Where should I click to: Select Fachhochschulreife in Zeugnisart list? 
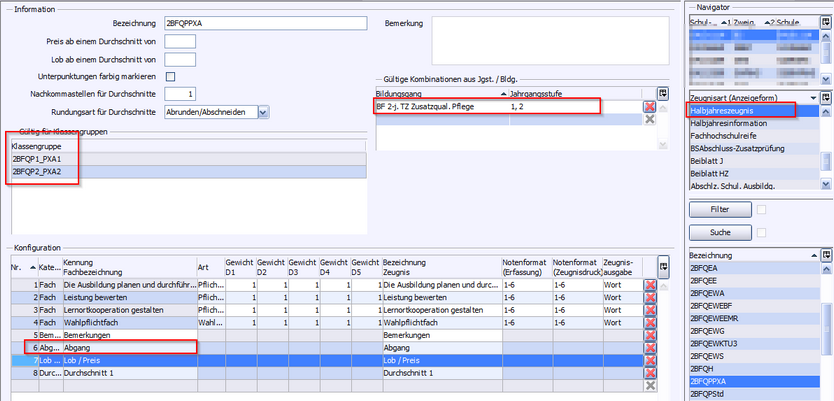click(x=742, y=135)
